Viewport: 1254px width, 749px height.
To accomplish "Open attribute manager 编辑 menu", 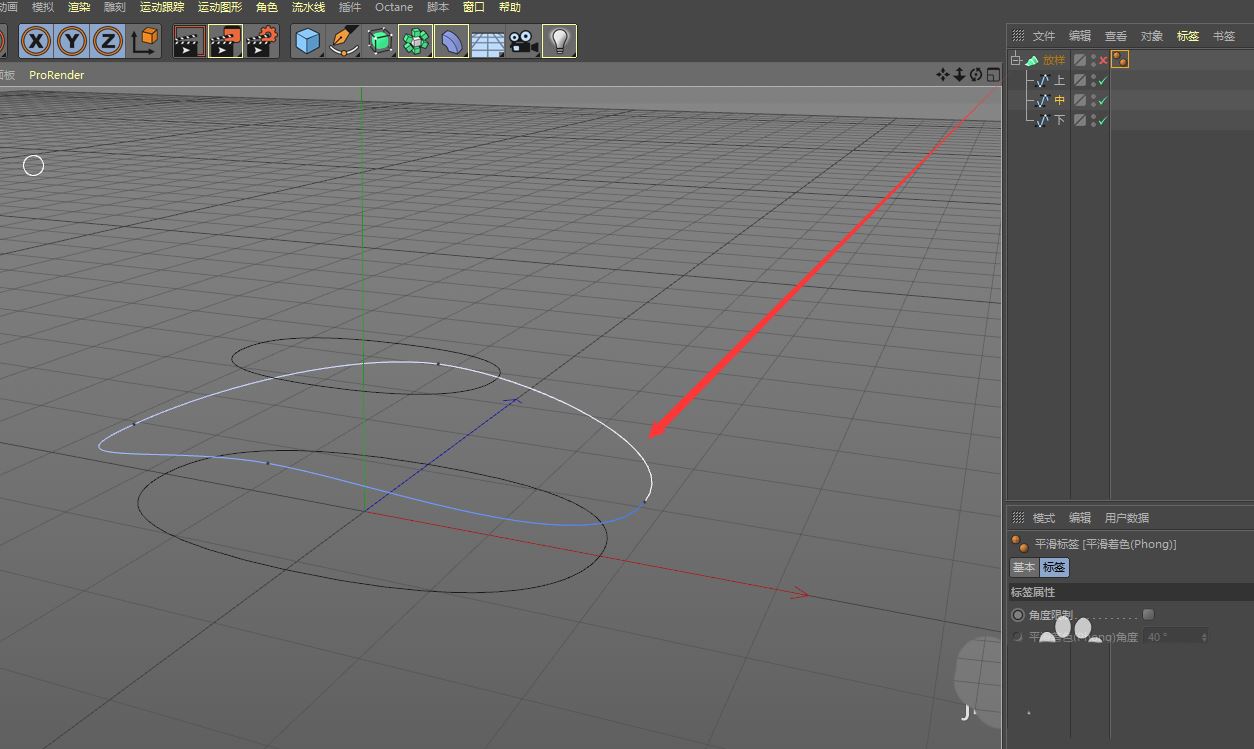I will click(1080, 518).
